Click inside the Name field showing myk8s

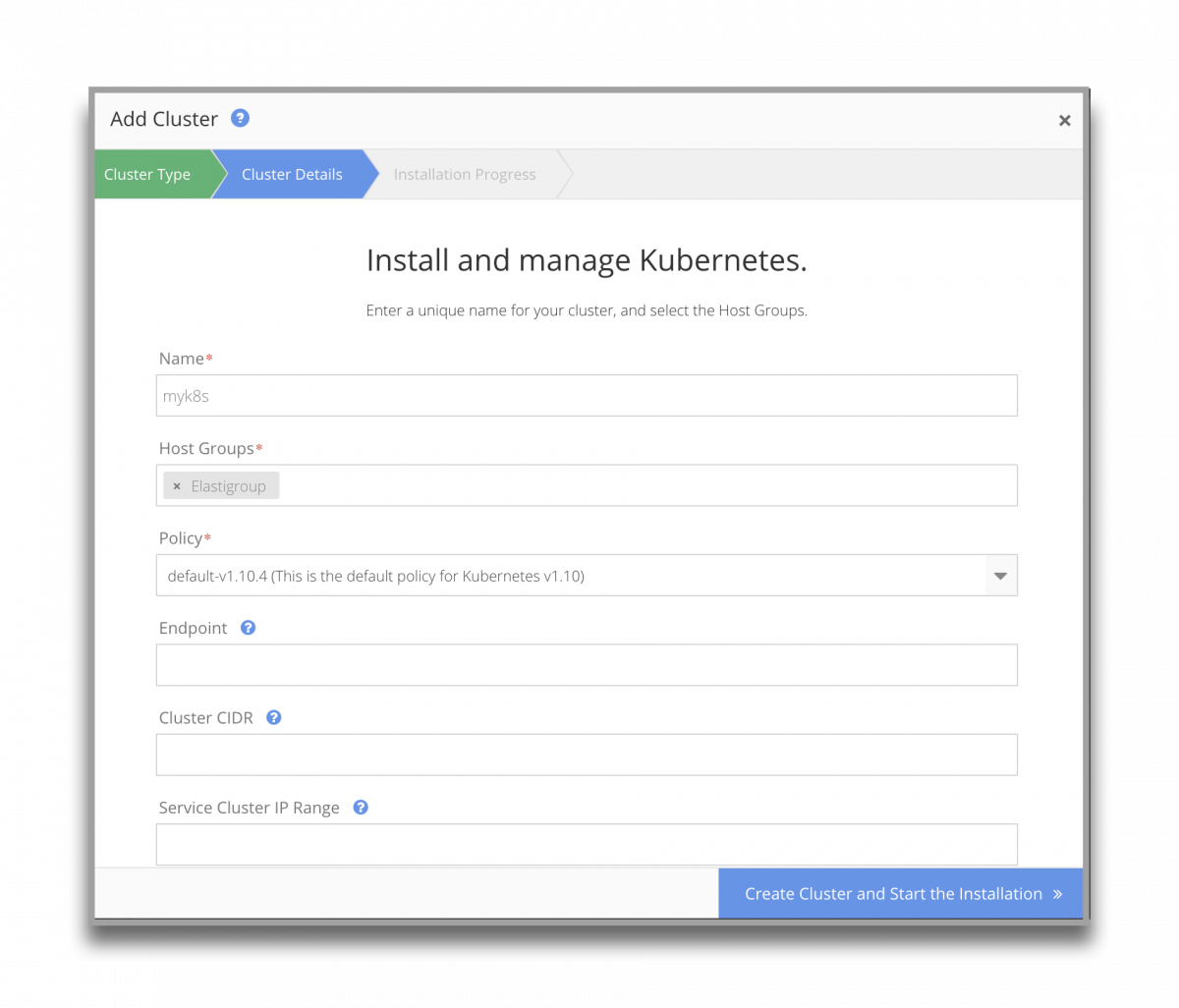587,395
